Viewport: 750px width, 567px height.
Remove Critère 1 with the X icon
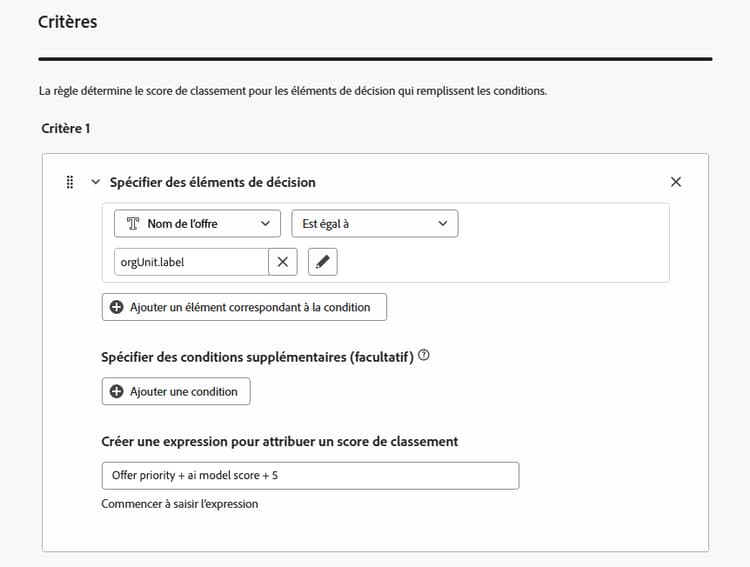(676, 182)
